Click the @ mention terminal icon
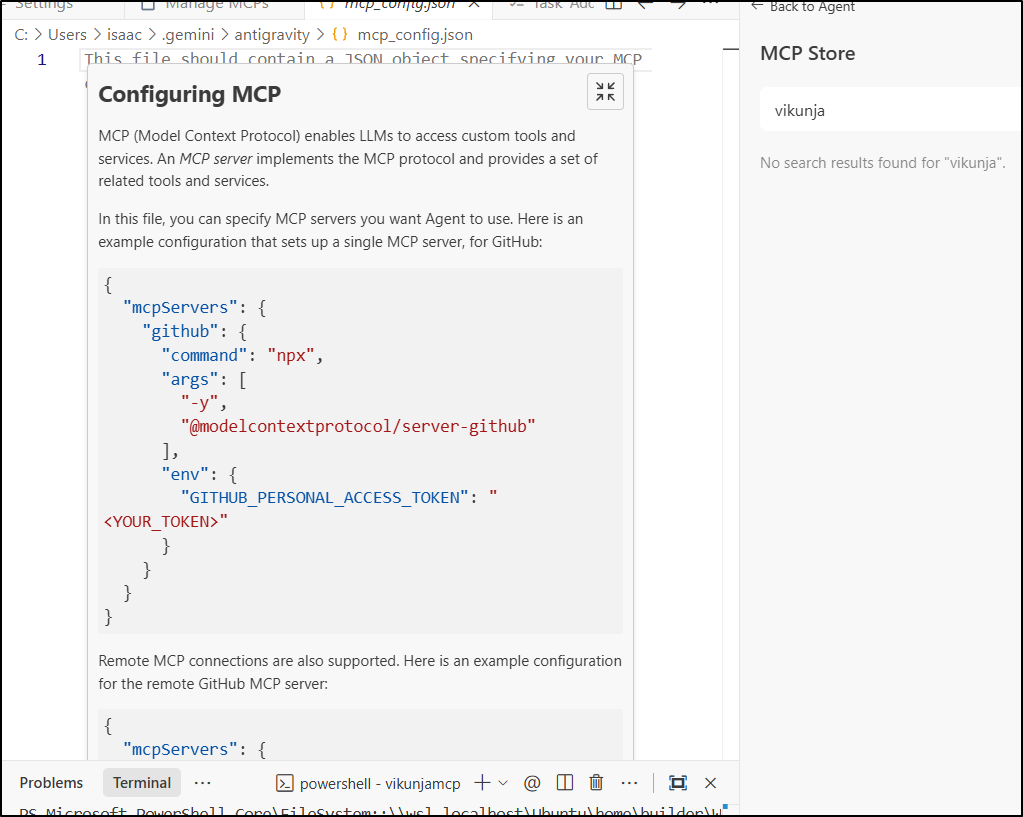The height and width of the screenshot is (817, 1023). [532, 783]
